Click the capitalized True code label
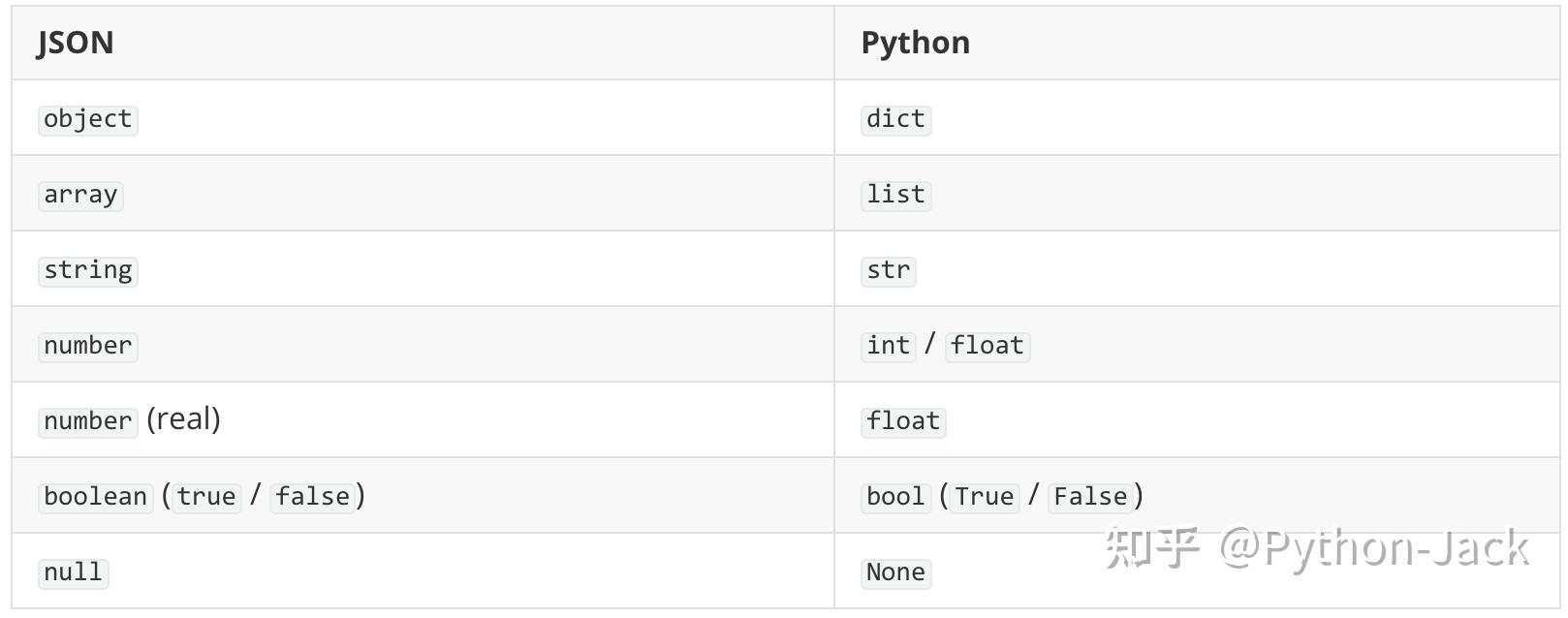This screenshot has width=1568, height=618. pyautogui.click(x=985, y=497)
